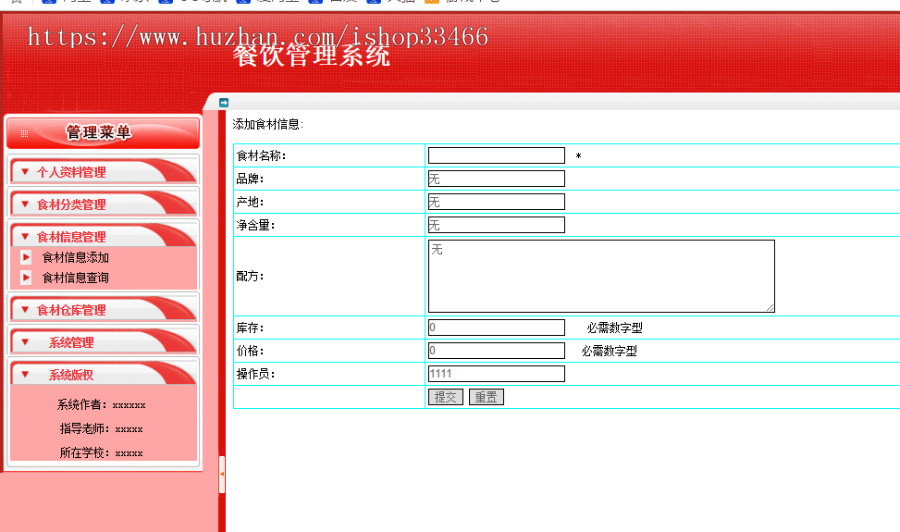Click the 添加食材信息 heading text
Viewport: 900px width, 532px height.
point(268,124)
